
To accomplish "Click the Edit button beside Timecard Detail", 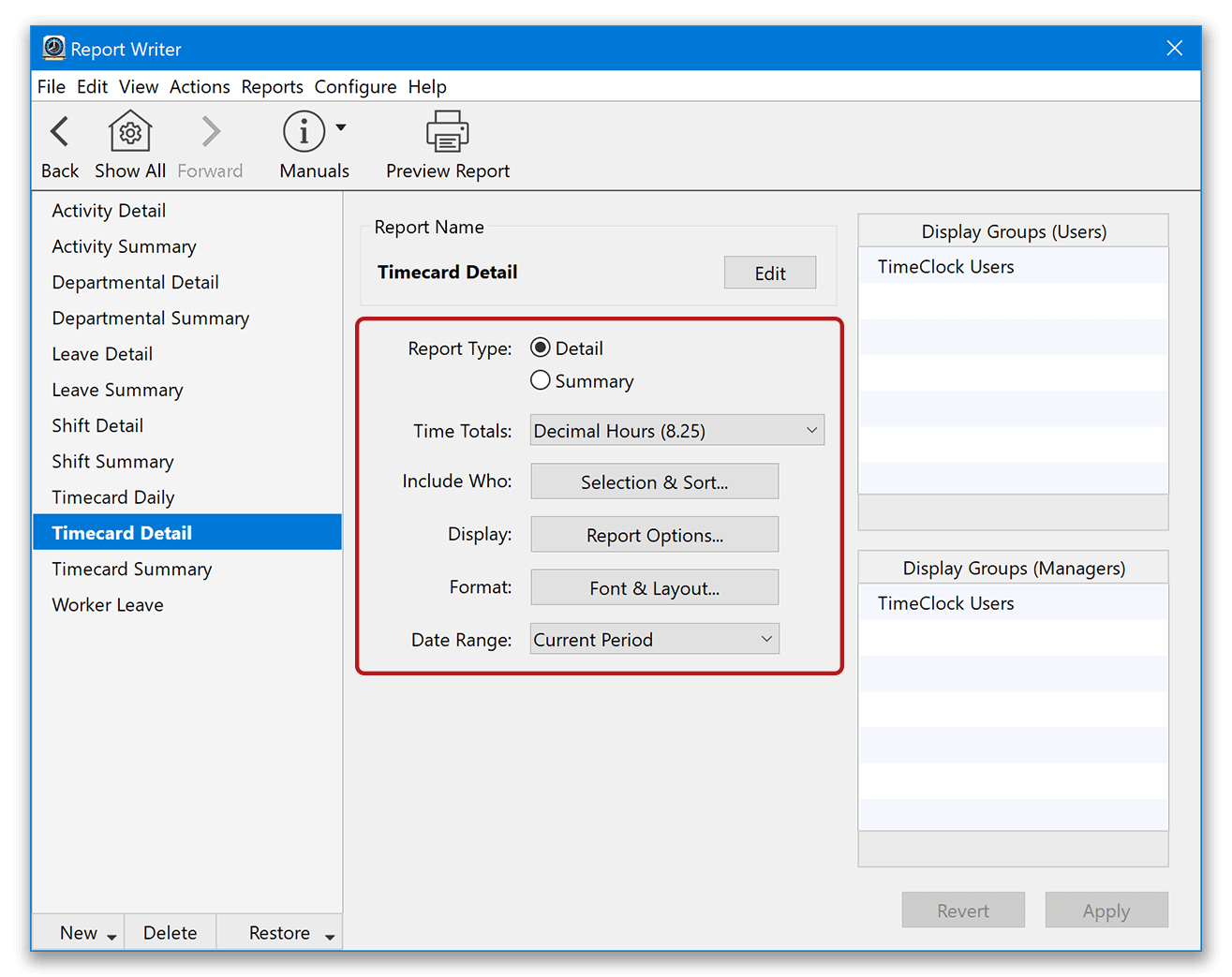I will pyautogui.click(x=769, y=273).
